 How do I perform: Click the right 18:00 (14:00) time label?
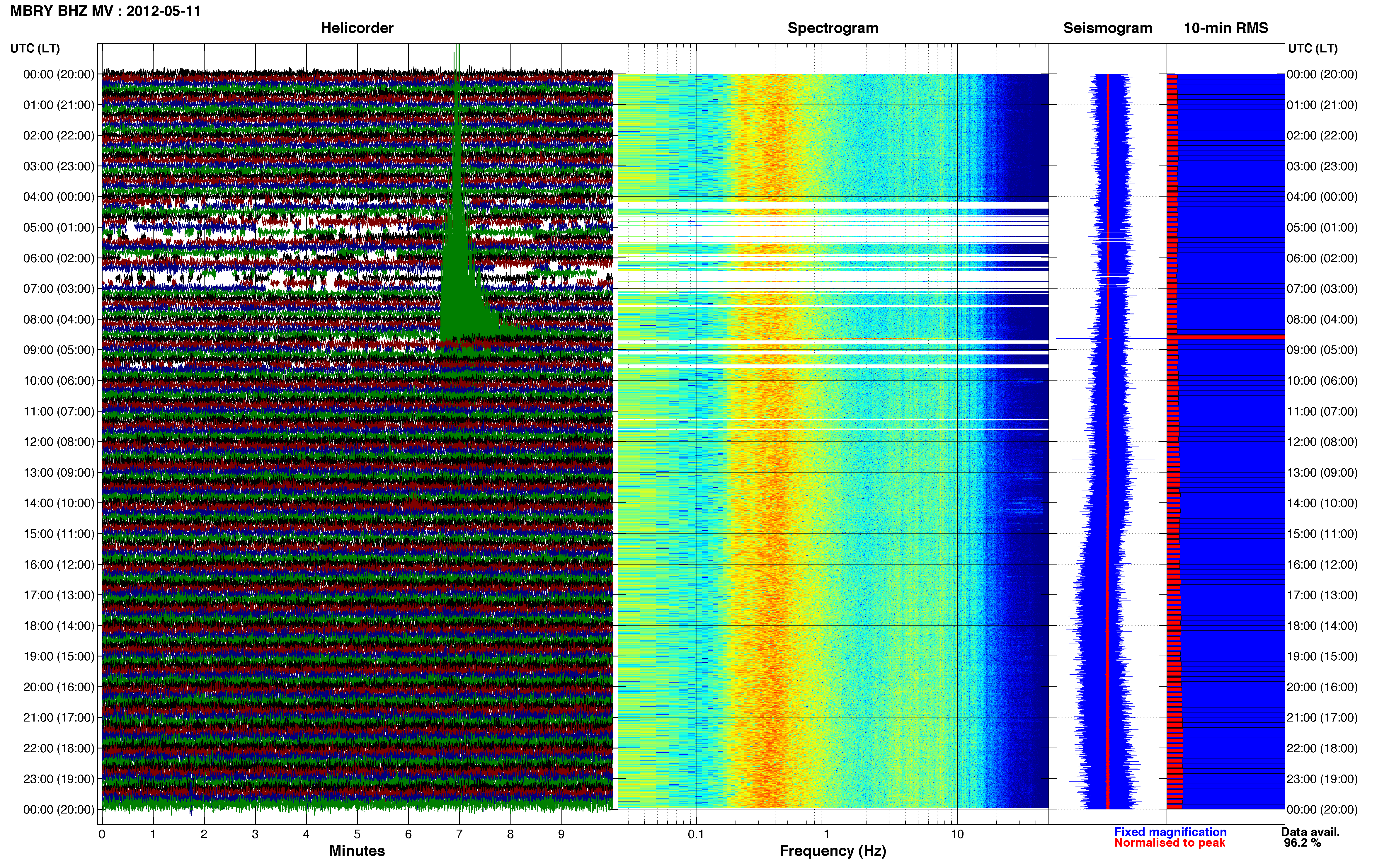(x=1322, y=626)
